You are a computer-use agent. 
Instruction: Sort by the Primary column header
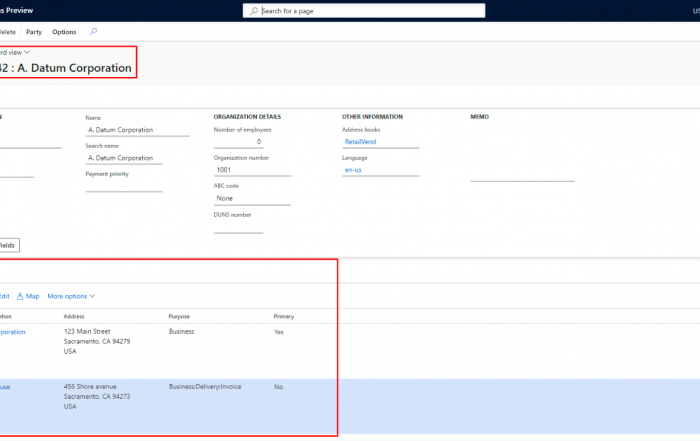coord(283,316)
